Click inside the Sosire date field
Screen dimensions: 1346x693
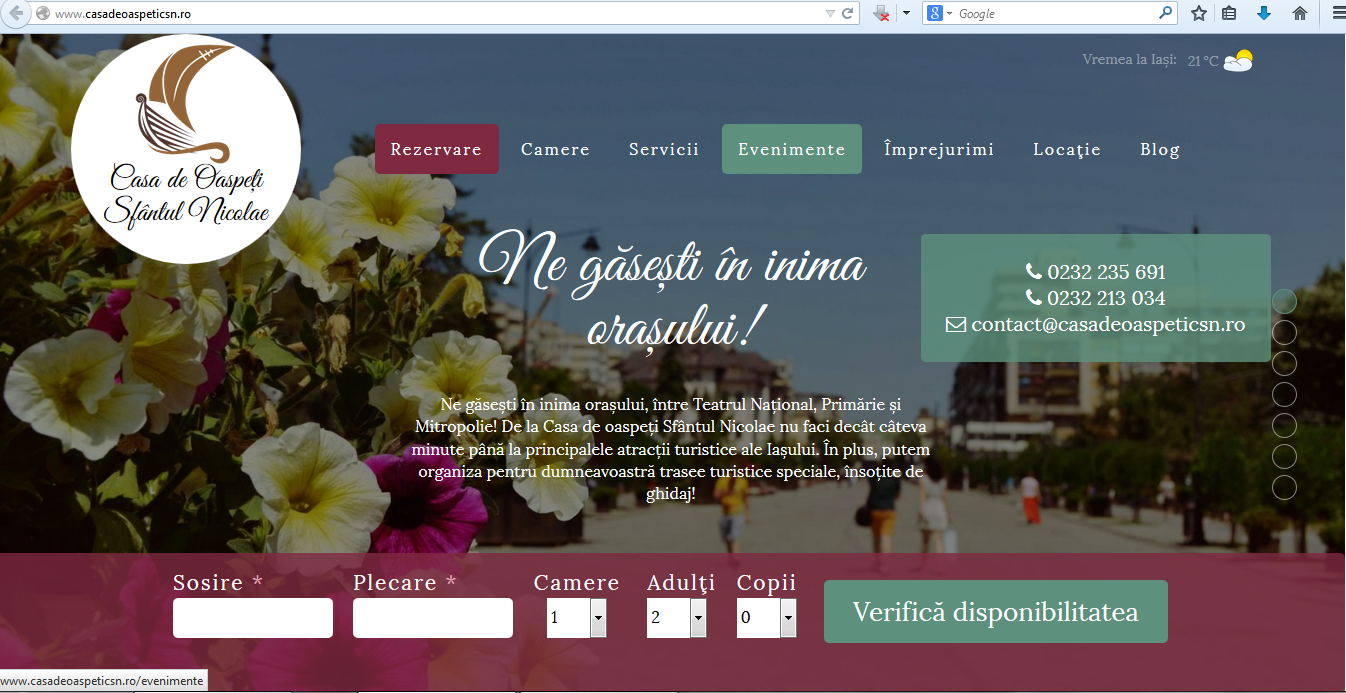click(x=252, y=617)
